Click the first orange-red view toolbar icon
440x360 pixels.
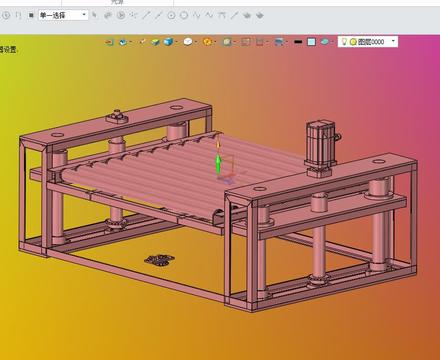(x=109, y=42)
